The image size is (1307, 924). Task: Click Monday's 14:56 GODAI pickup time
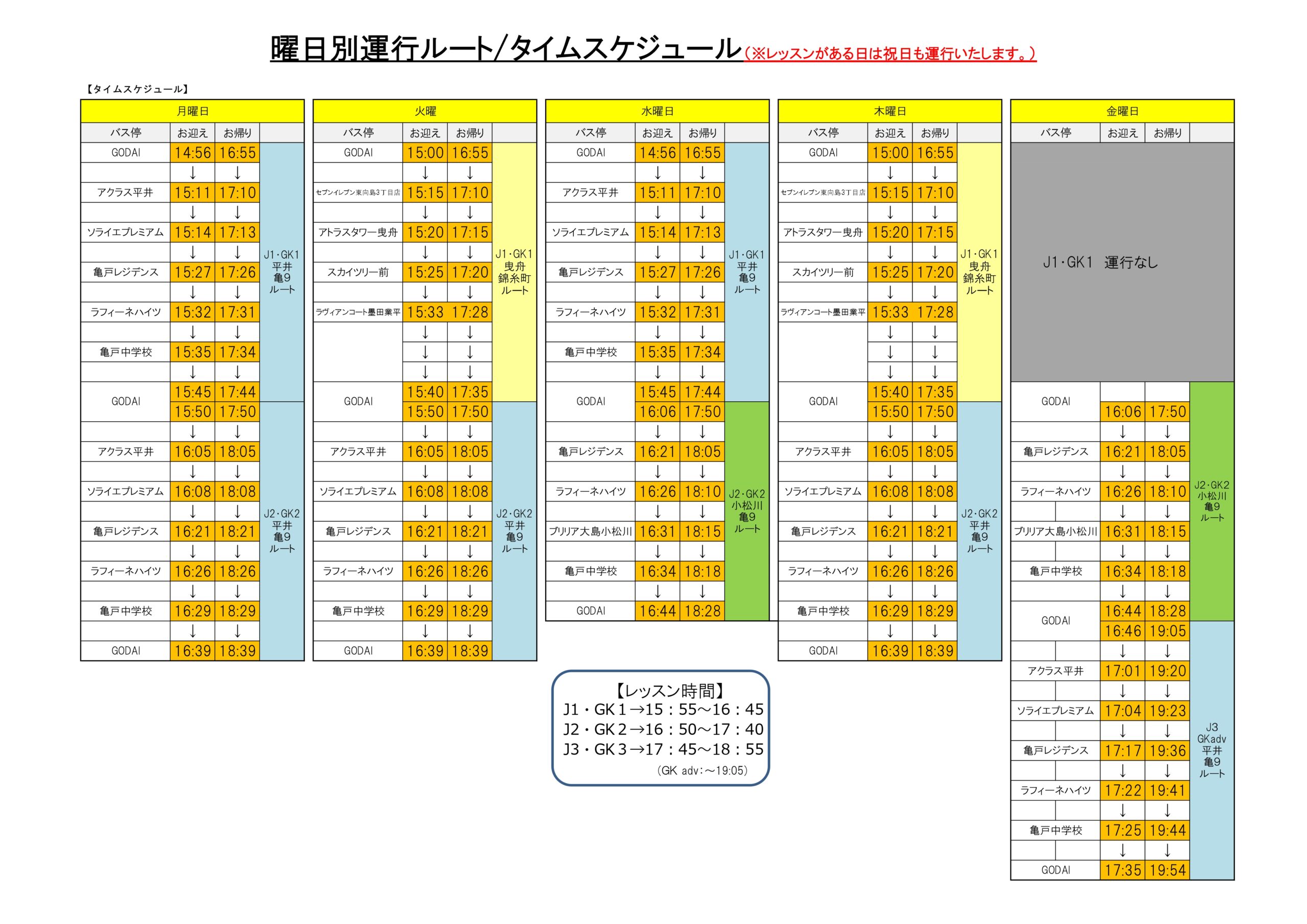(x=192, y=153)
